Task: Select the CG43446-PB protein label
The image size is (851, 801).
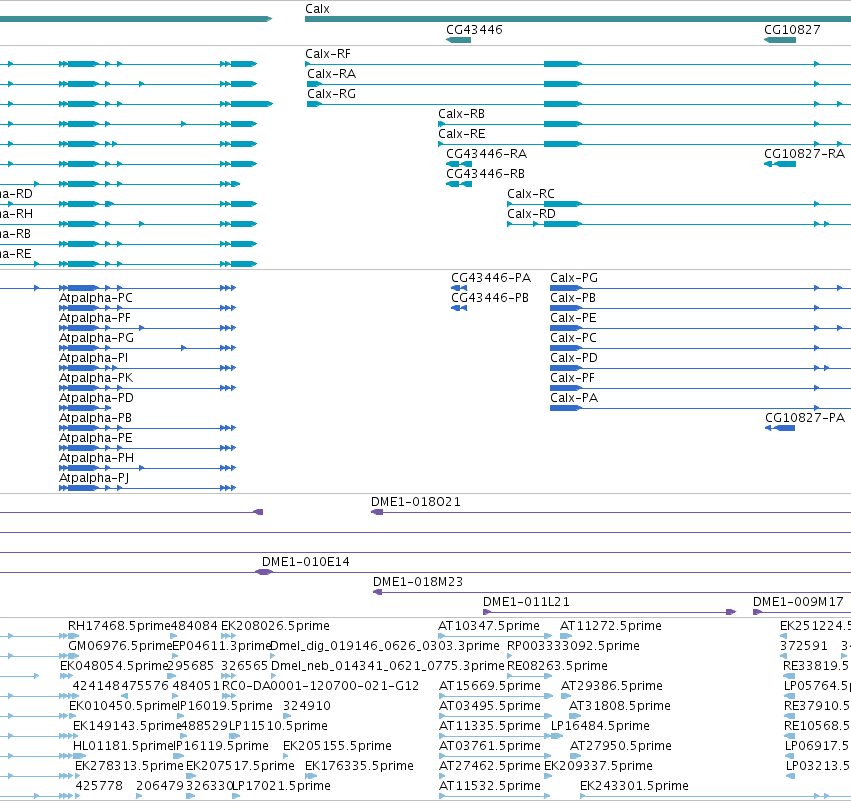Action: [x=490, y=298]
